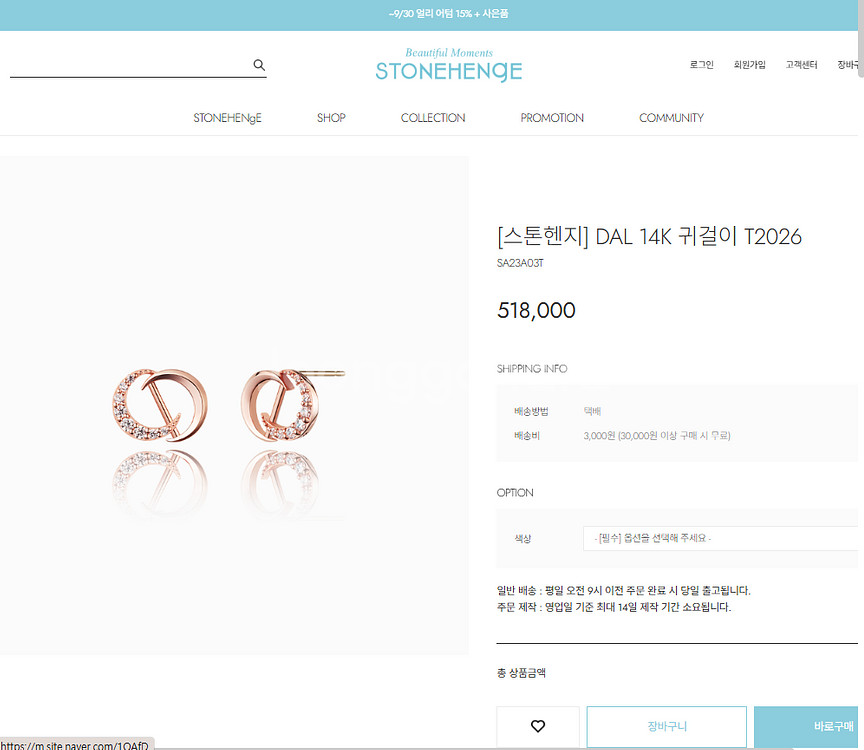Open the cart link in top header

tap(847, 65)
